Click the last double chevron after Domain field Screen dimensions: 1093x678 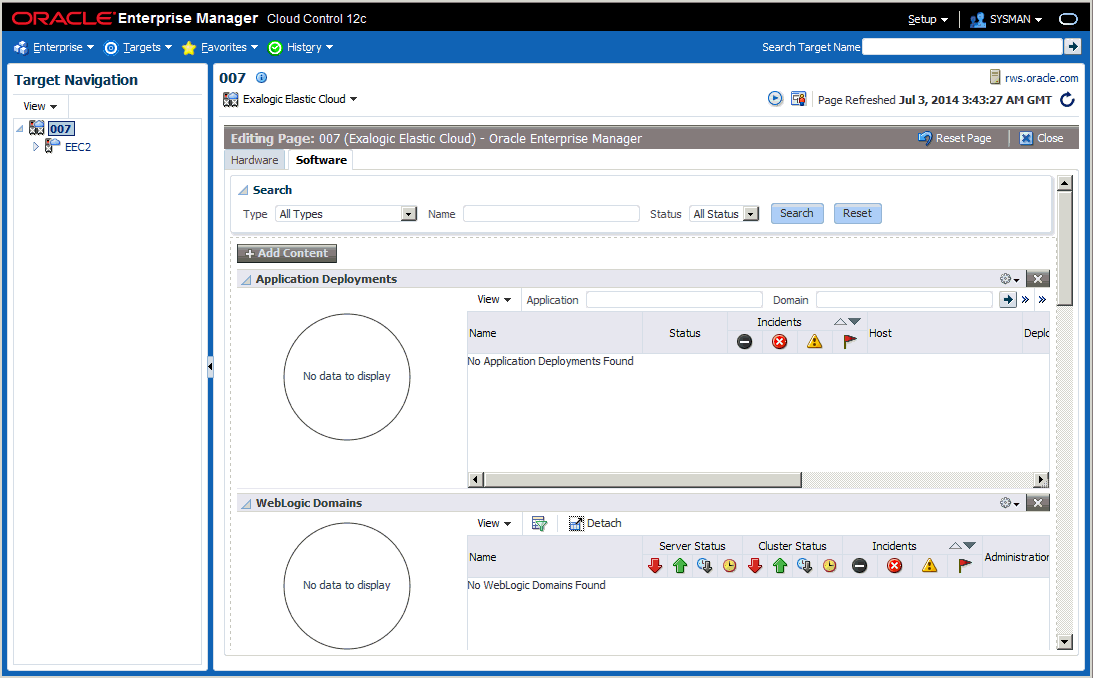tap(1042, 300)
